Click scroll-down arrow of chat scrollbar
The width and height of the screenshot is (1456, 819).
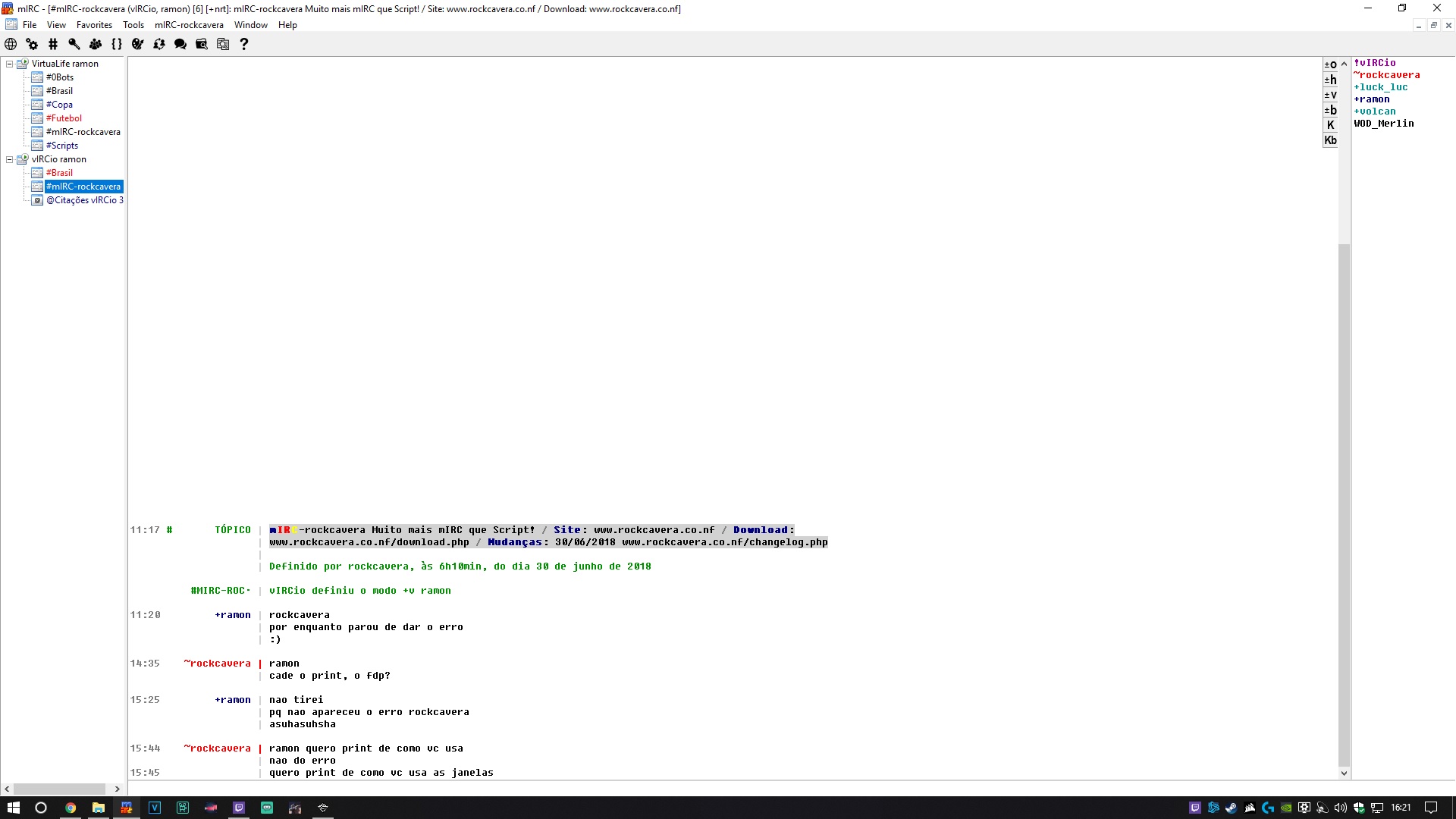point(1344,773)
